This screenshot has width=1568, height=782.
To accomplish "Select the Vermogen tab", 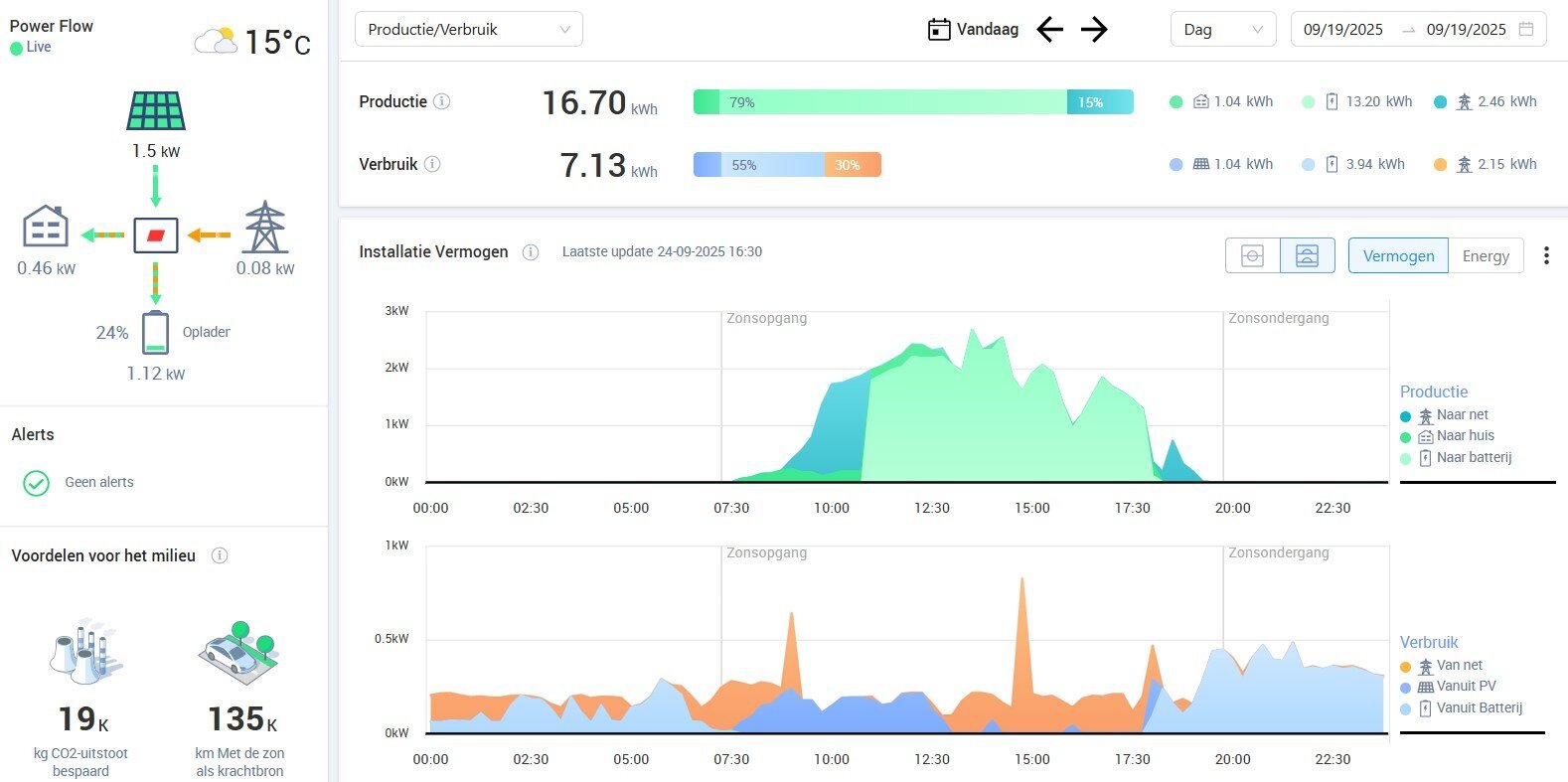I will point(1398,256).
